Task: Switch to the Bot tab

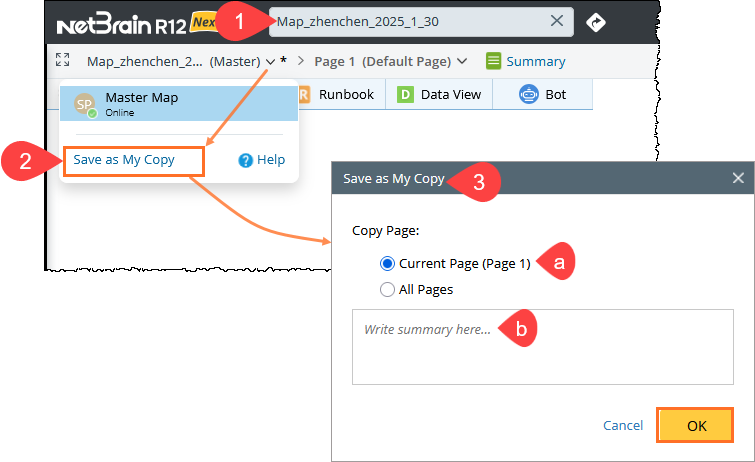Action: tap(543, 94)
